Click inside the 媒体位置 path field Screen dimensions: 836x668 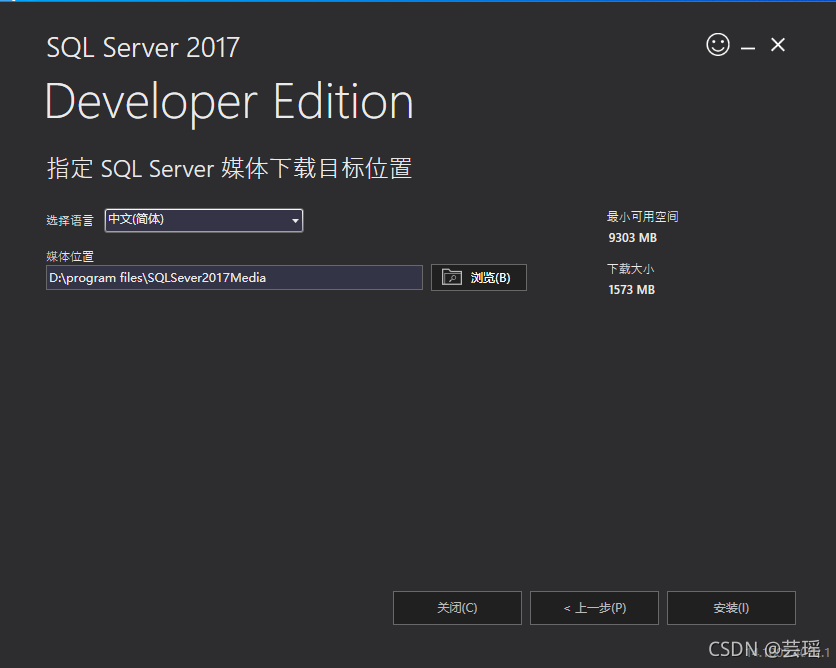pos(234,278)
